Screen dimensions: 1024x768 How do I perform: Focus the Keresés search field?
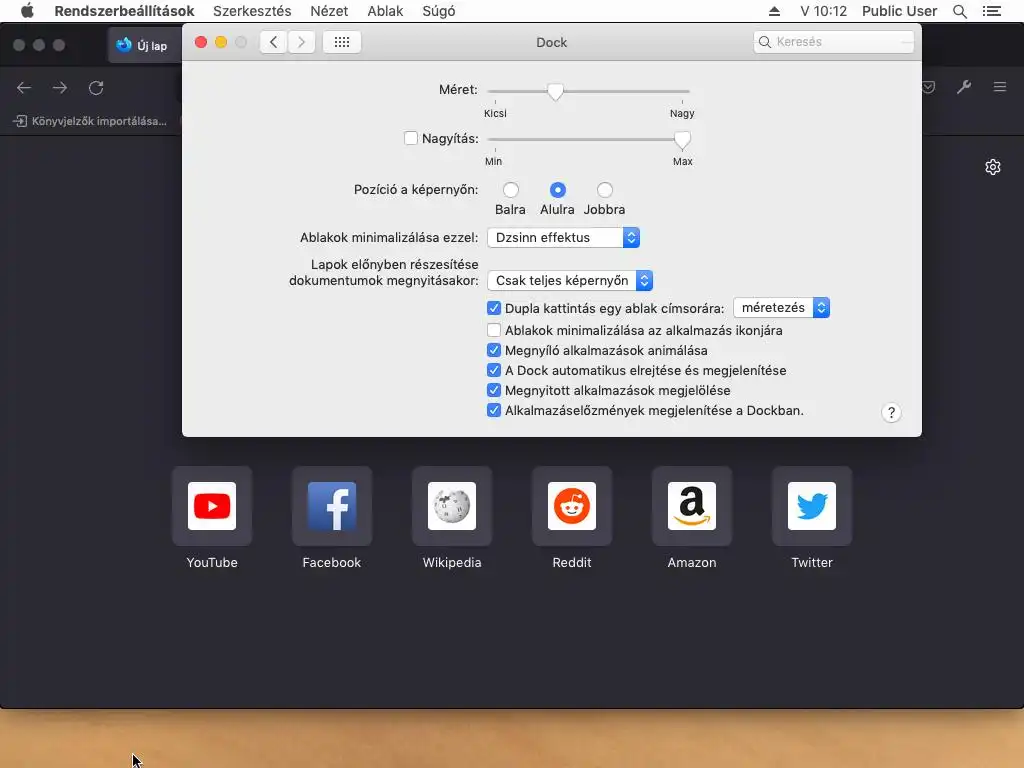tap(834, 42)
